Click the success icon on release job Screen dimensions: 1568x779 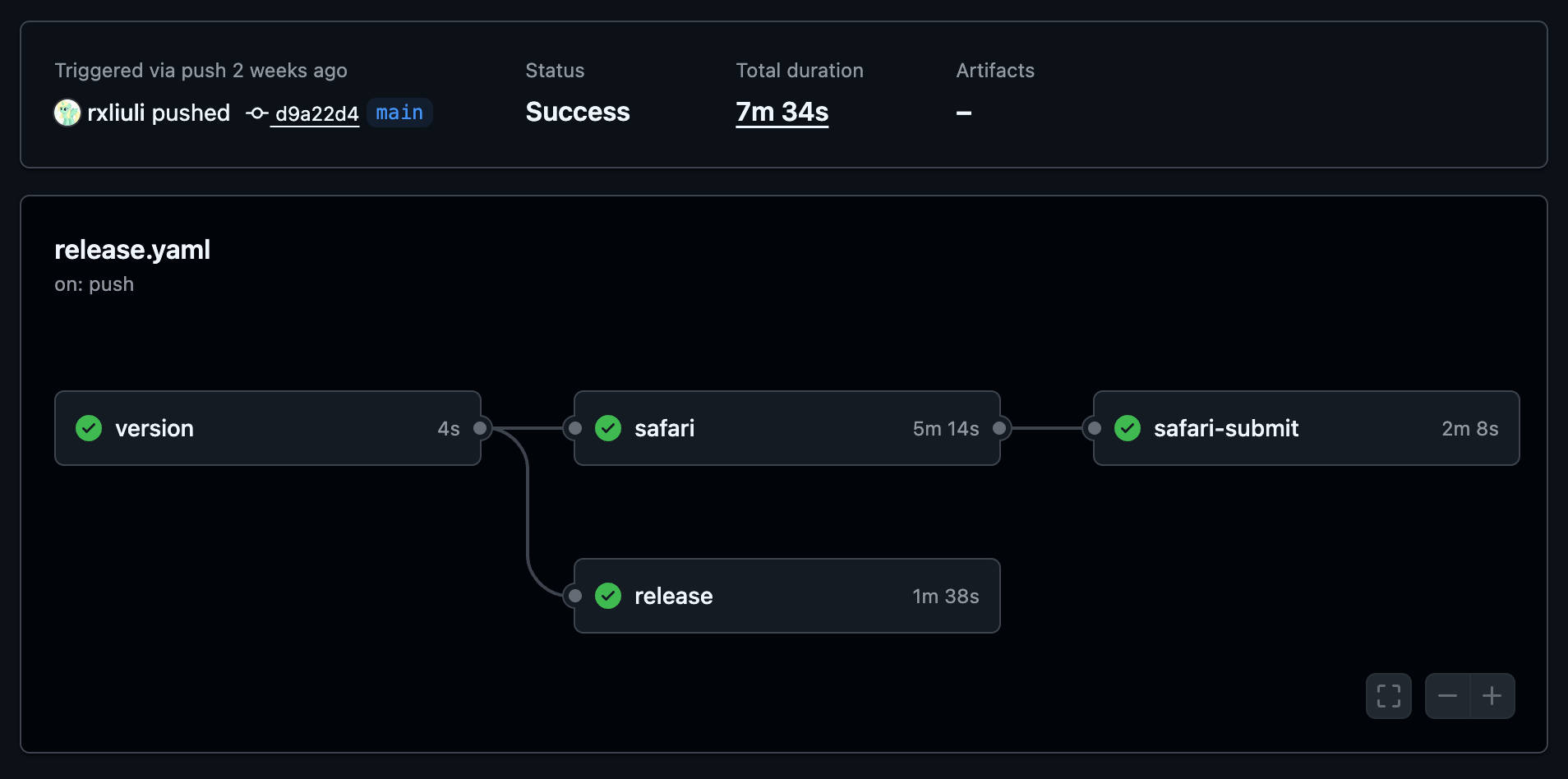(608, 596)
